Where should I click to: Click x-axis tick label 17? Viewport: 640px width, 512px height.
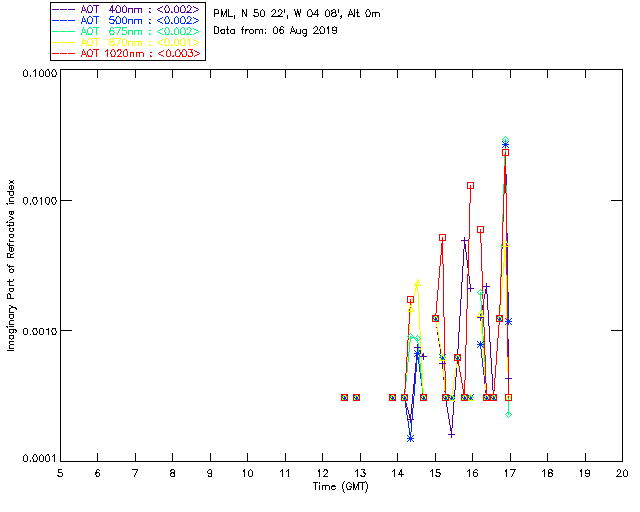tap(510, 473)
